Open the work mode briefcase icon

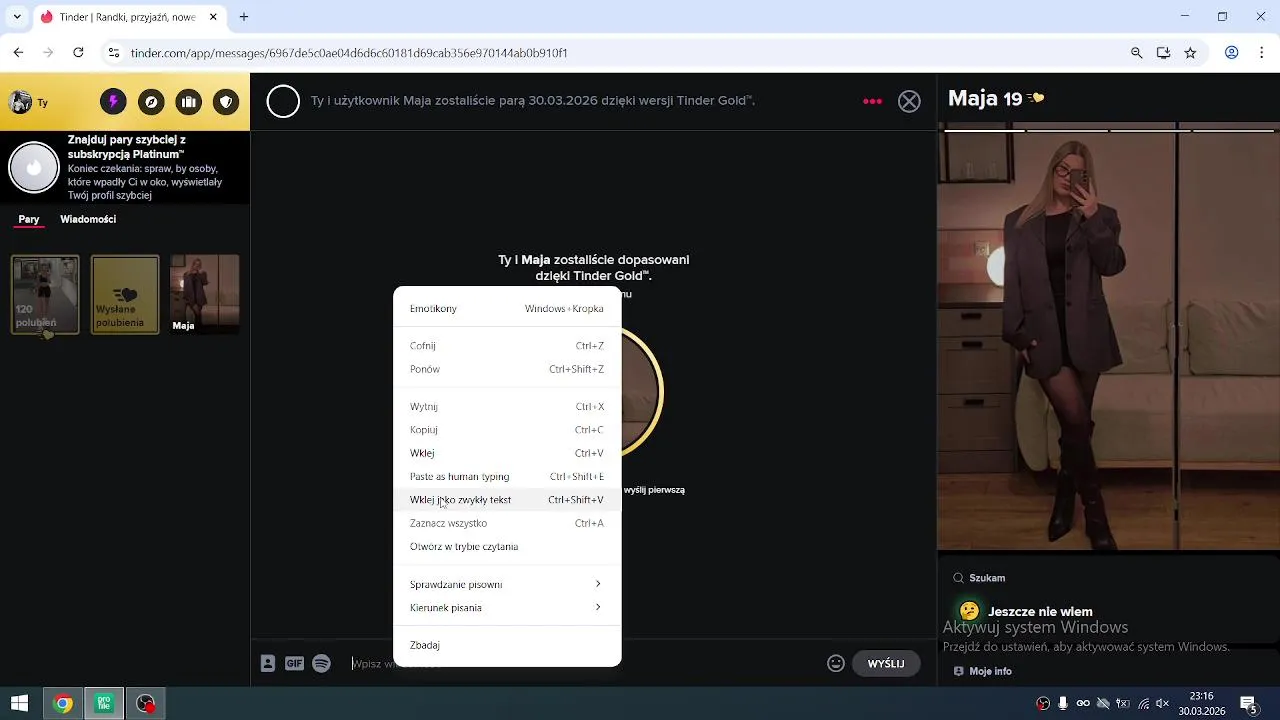click(x=188, y=102)
